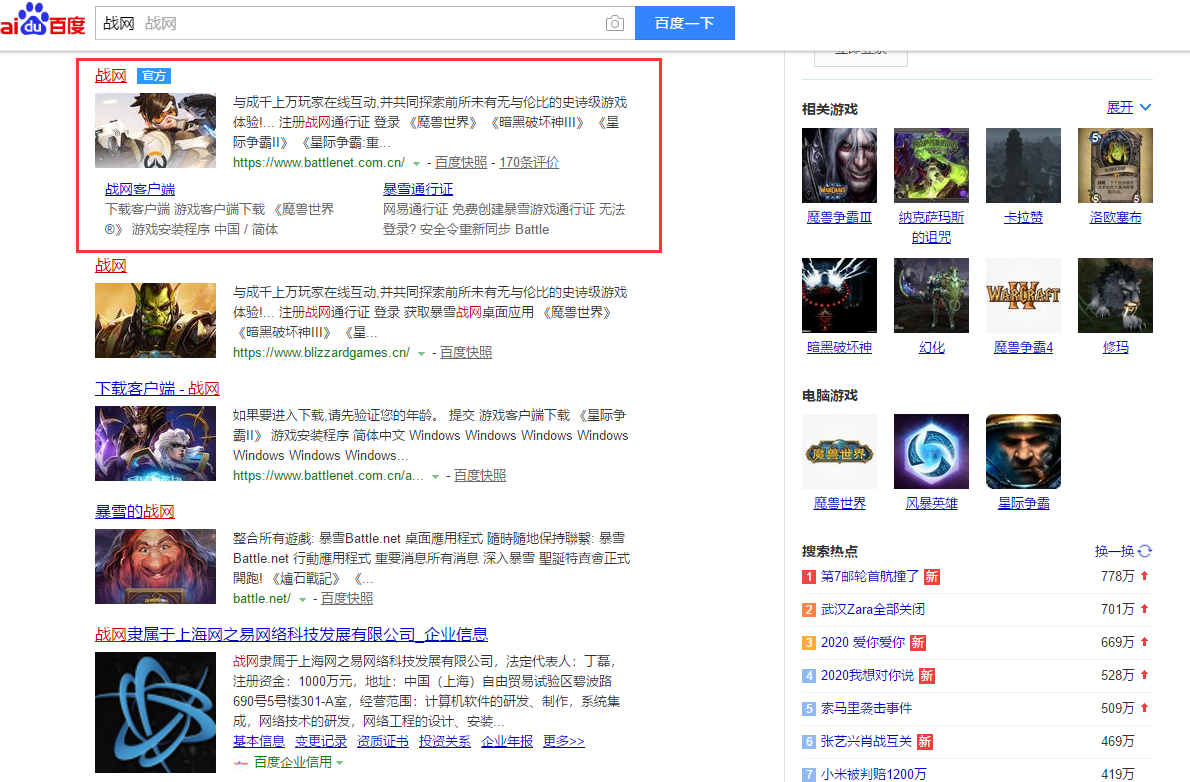Open the 魔兽世界 game icon

(x=839, y=452)
